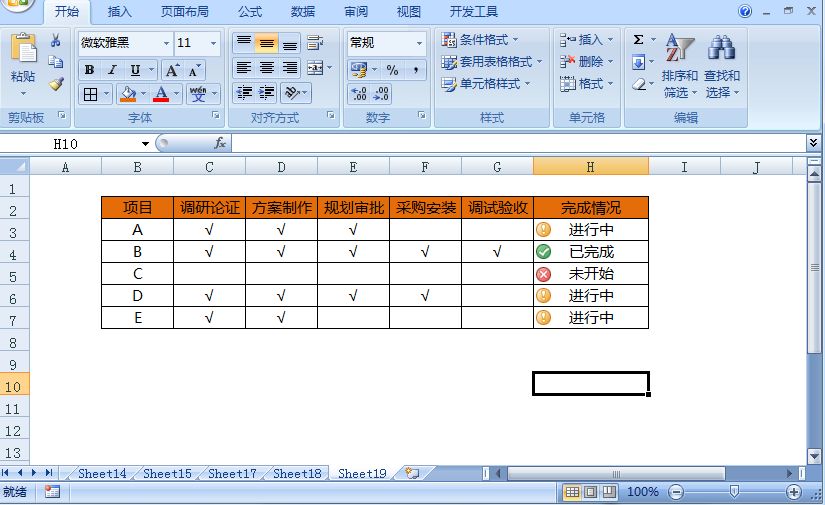Apply comma style
This screenshot has height=505, width=825.
416,70
